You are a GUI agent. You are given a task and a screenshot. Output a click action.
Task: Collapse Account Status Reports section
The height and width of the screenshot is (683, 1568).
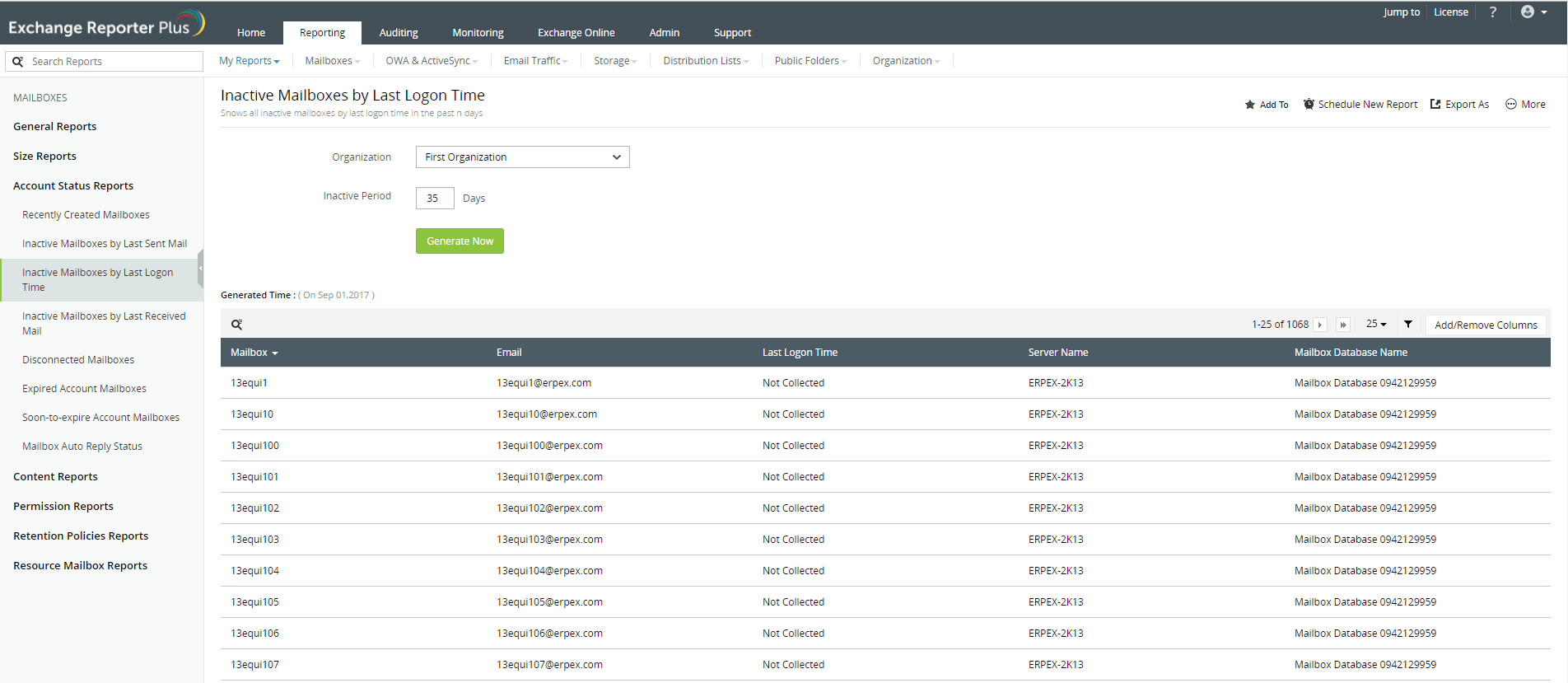pos(73,186)
